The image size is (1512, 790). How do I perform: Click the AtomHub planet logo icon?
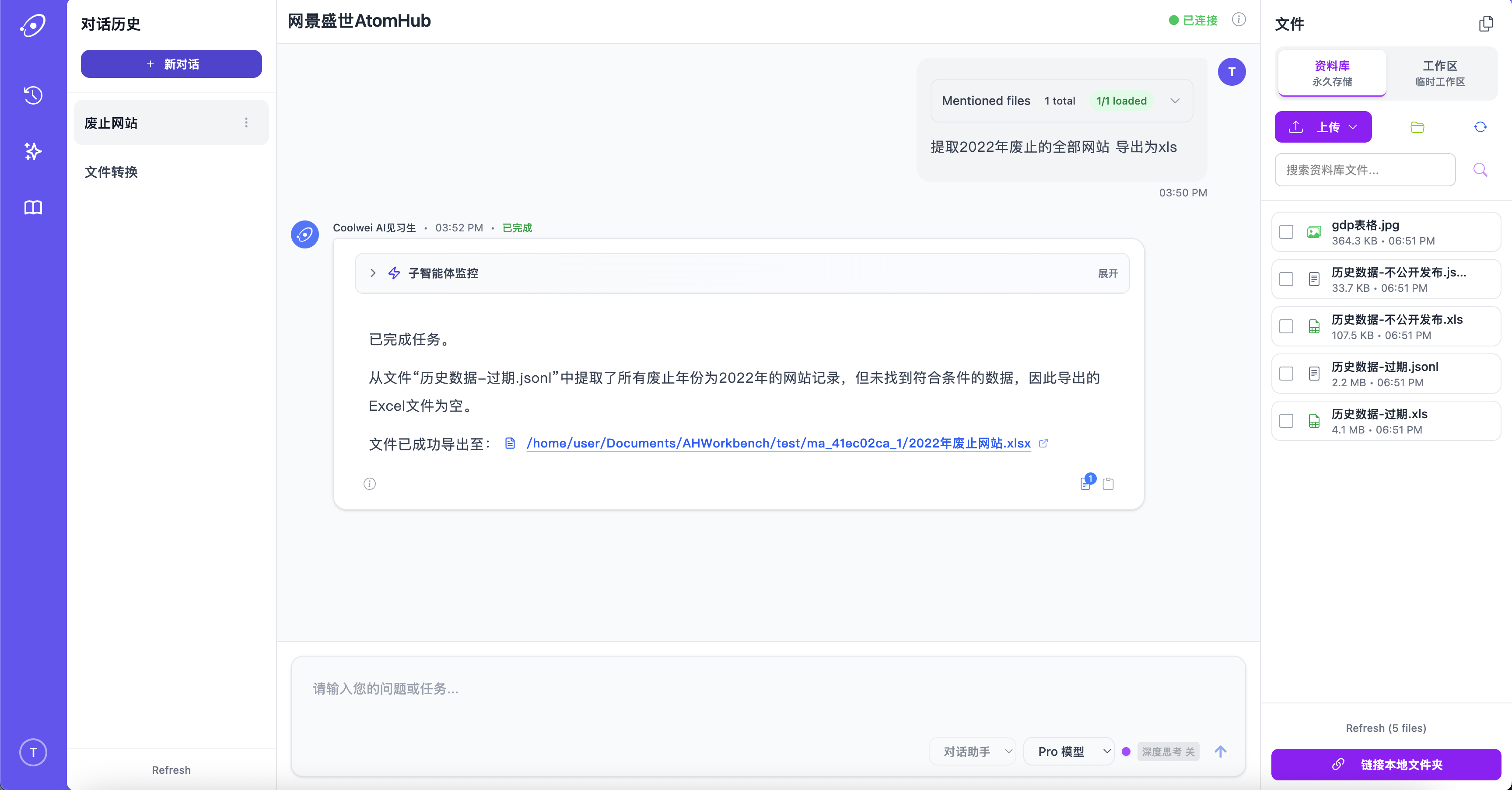point(33,25)
